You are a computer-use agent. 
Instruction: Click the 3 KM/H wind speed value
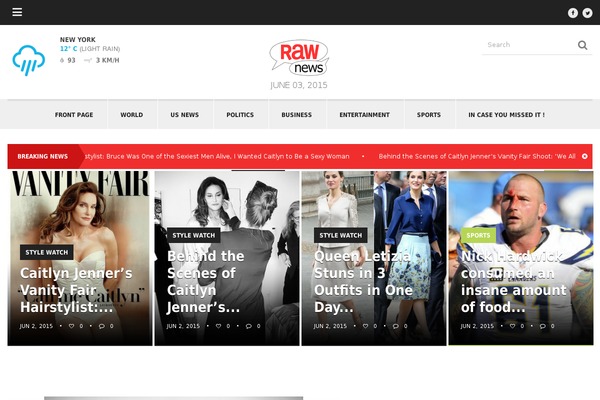(108, 60)
